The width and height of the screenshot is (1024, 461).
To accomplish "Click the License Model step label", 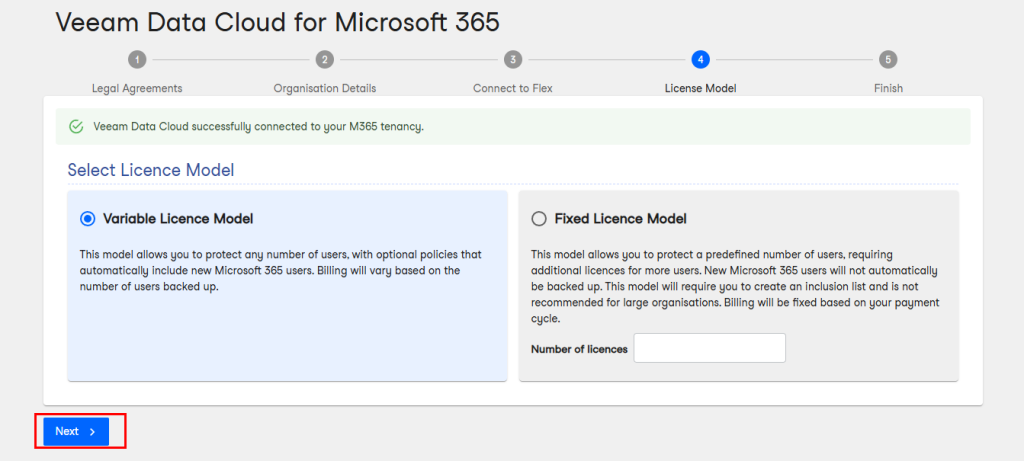I will [x=700, y=88].
